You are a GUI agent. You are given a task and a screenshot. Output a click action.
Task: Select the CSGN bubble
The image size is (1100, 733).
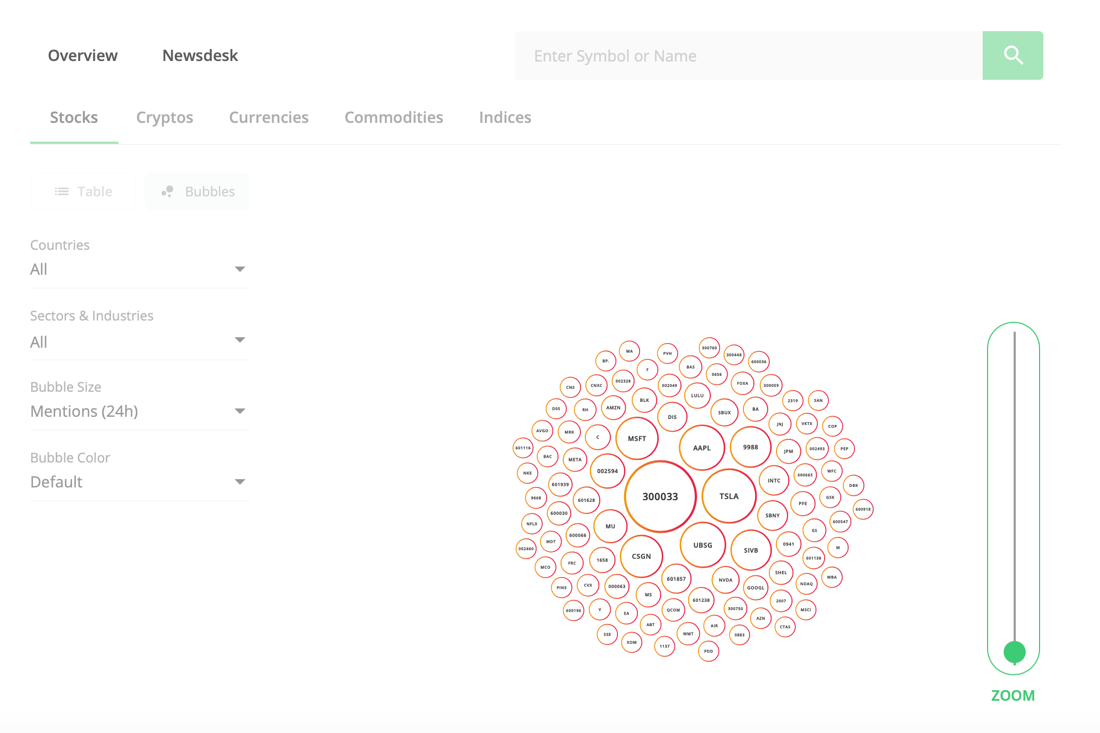click(641, 556)
